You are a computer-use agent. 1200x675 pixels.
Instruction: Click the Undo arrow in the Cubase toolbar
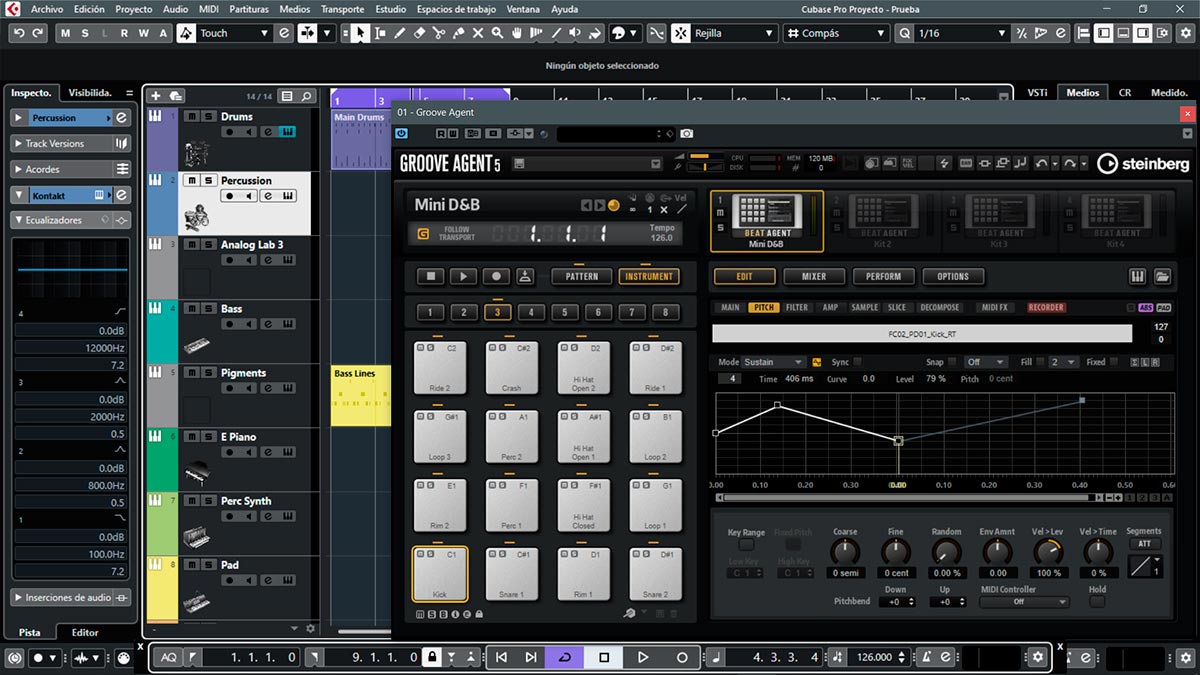(x=18, y=33)
